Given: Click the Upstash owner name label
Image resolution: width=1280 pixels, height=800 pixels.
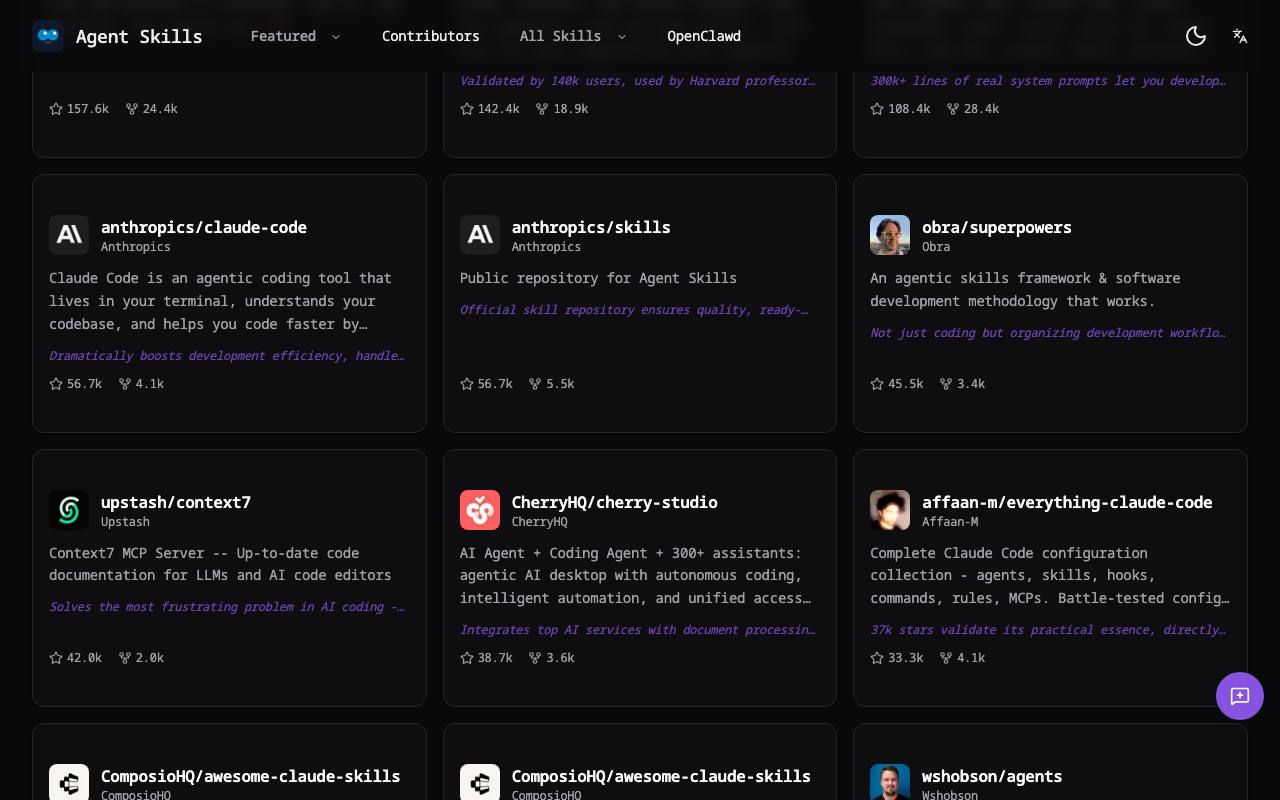Looking at the screenshot, I should coord(125,522).
